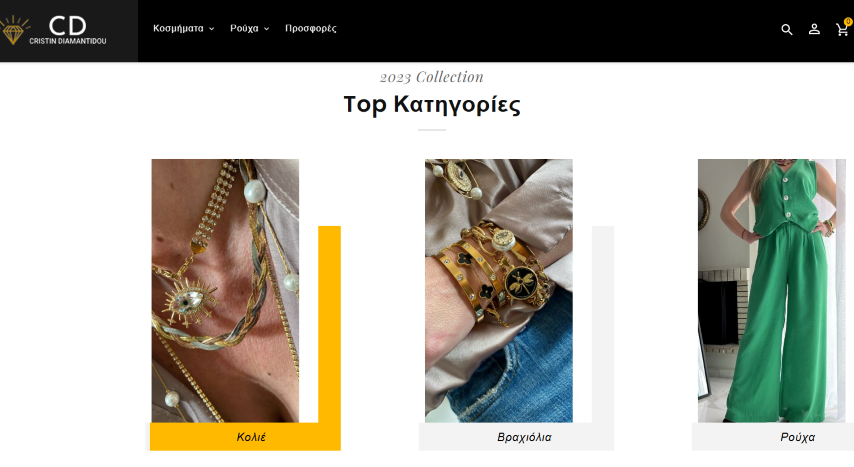Open the Ρούχα category label below photo
Screen dimensions: 854x467
pos(797,437)
